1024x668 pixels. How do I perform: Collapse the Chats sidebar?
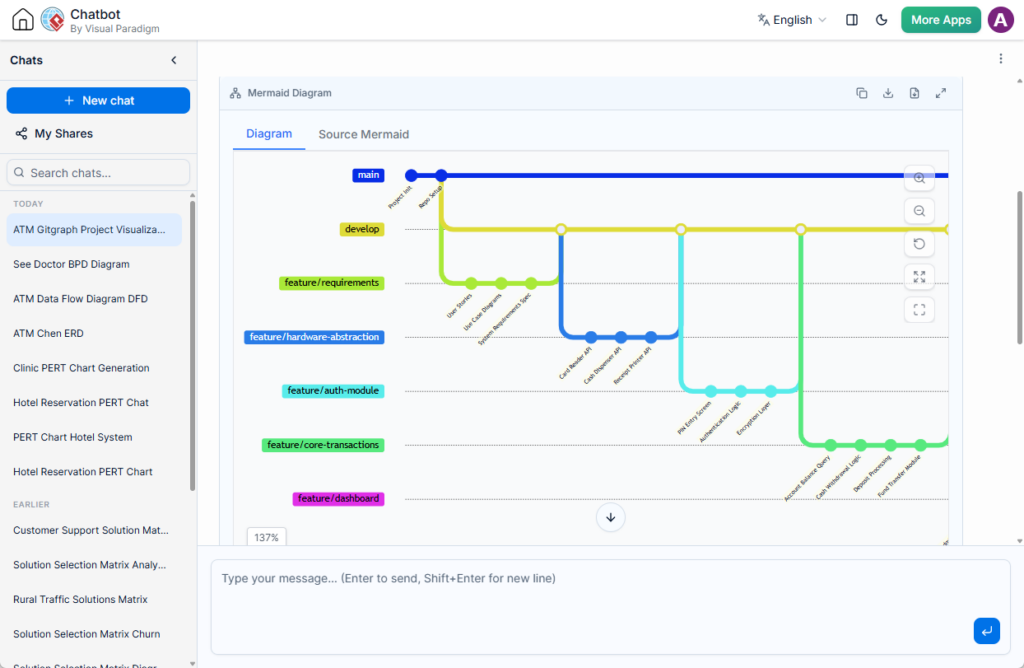[x=174, y=60]
